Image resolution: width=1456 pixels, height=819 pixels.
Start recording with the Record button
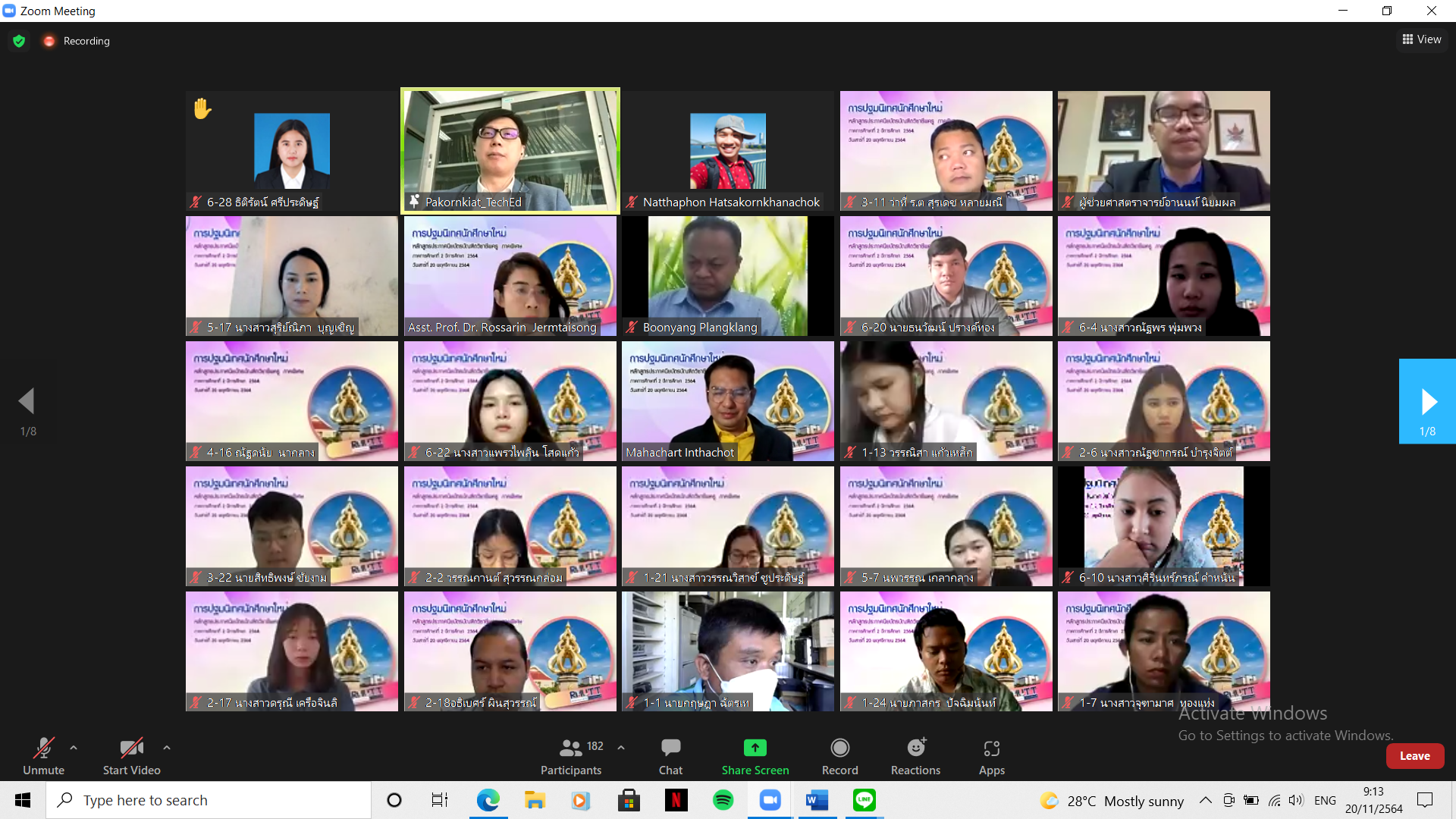tap(839, 756)
